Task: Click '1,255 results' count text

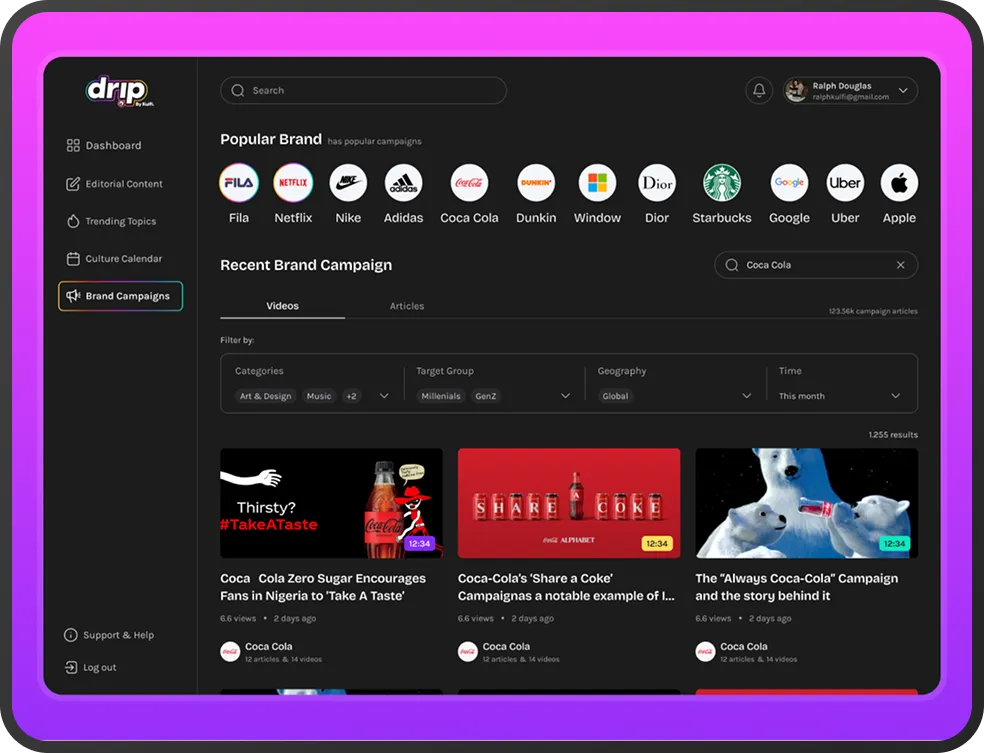Action: [x=893, y=435]
